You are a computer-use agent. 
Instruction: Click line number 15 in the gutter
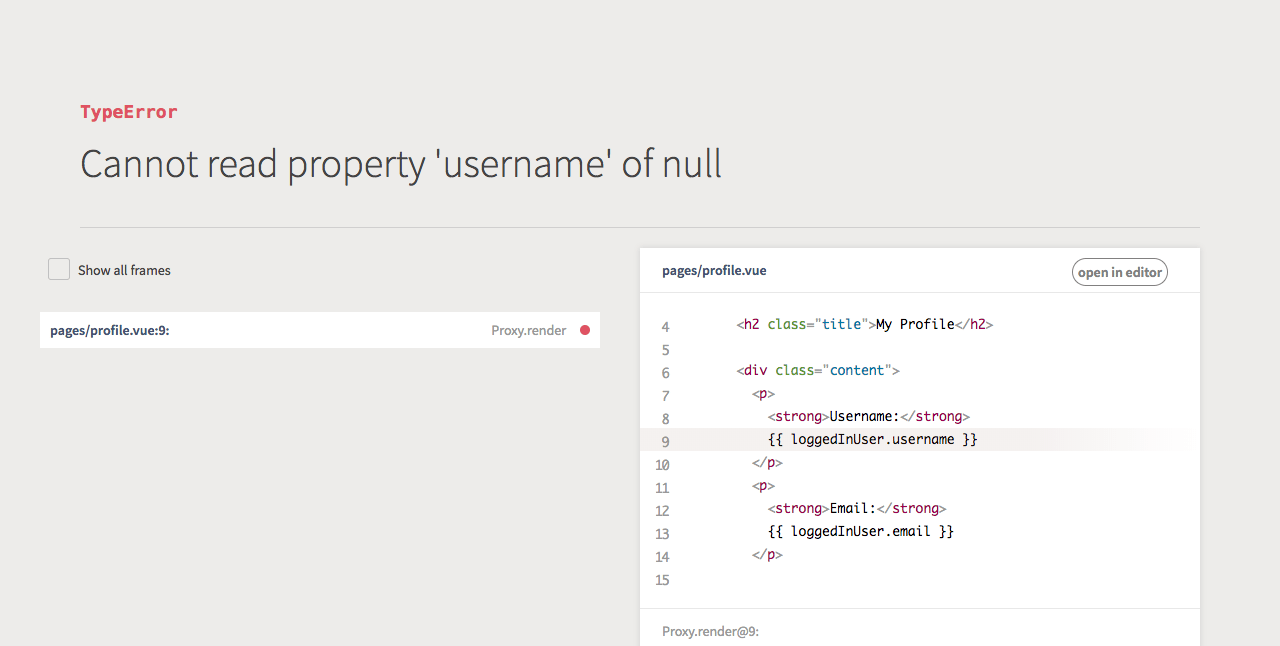pos(662,580)
